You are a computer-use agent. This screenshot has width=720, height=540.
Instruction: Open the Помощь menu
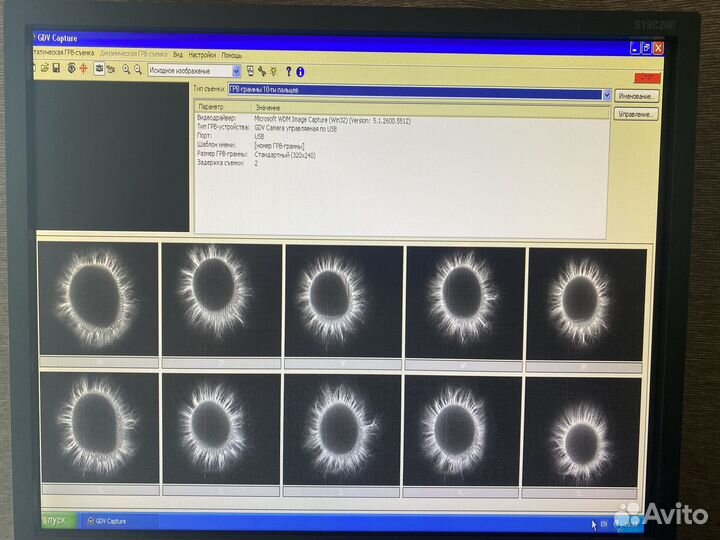tap(232, 55)
